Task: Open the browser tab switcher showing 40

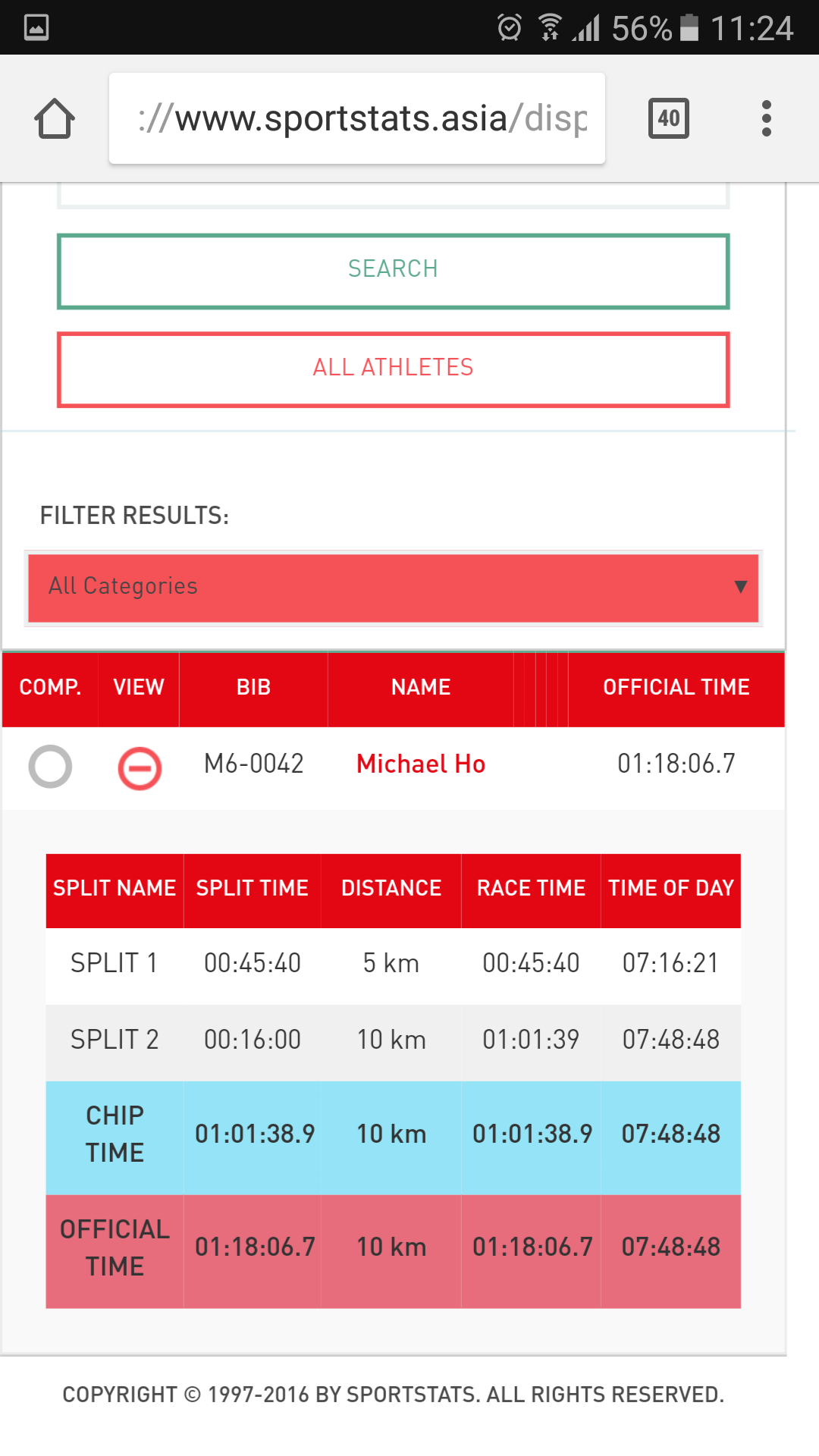Action: 668,118
